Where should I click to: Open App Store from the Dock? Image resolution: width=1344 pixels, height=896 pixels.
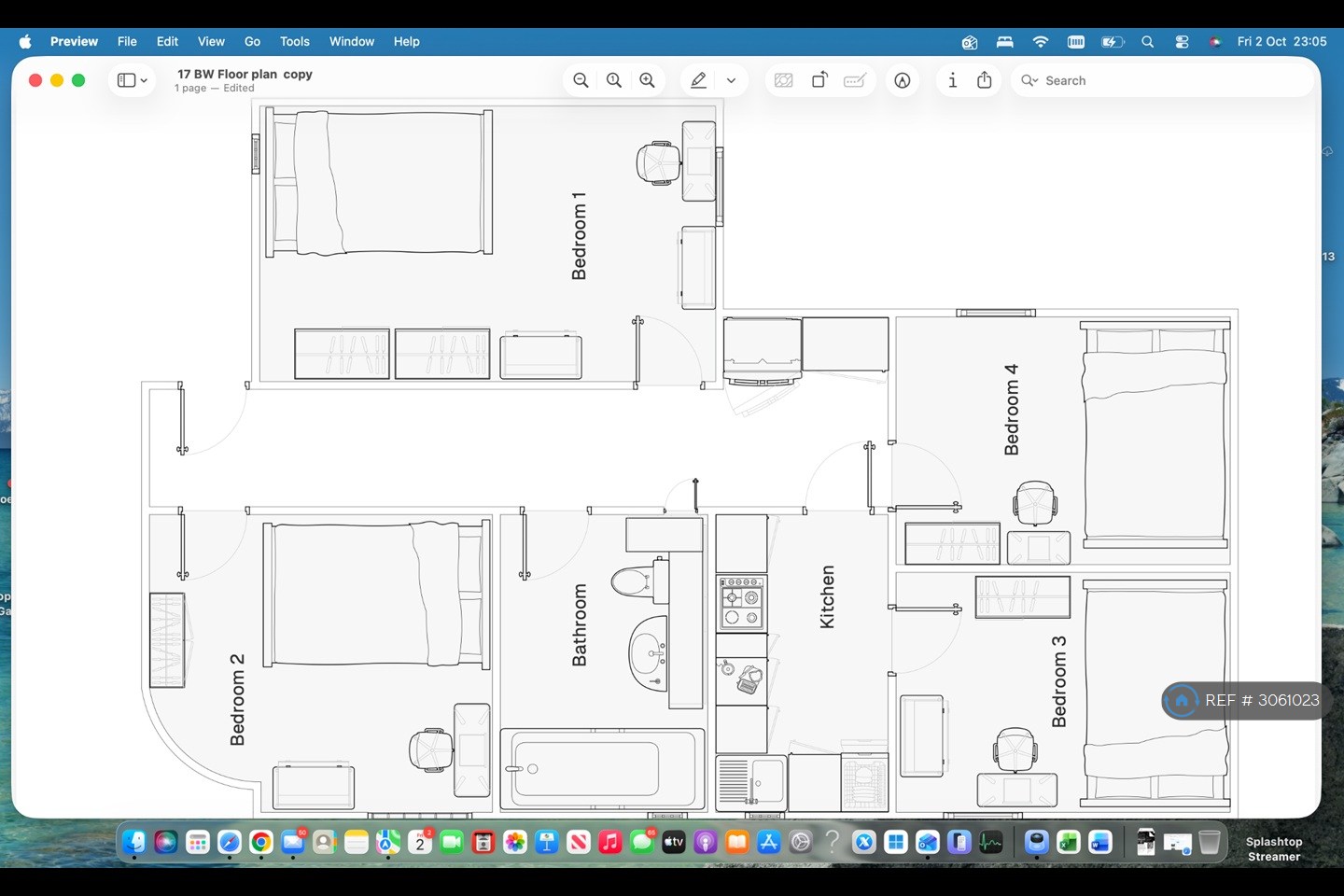click(769, 842)
